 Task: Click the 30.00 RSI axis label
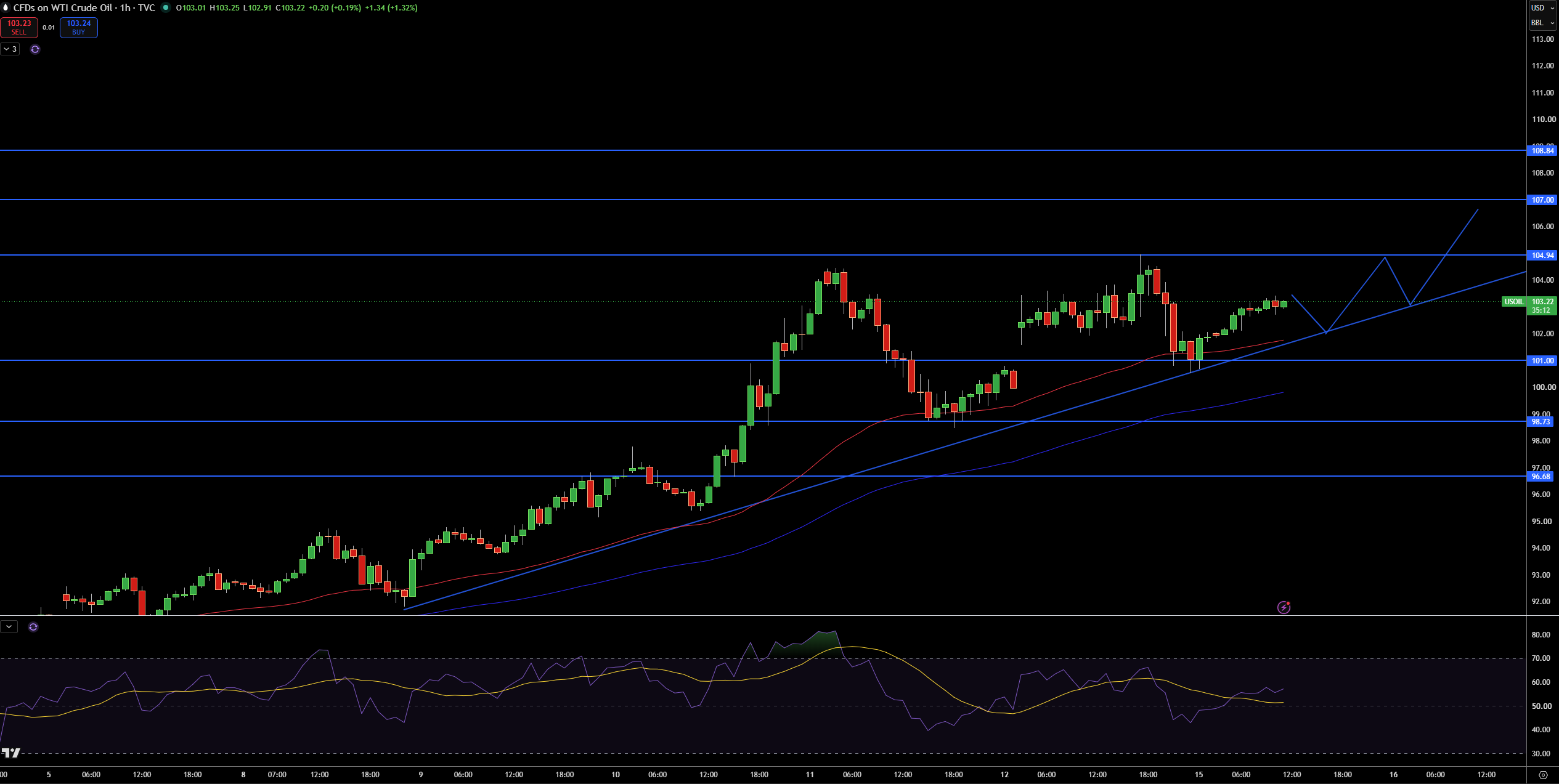1541,754
